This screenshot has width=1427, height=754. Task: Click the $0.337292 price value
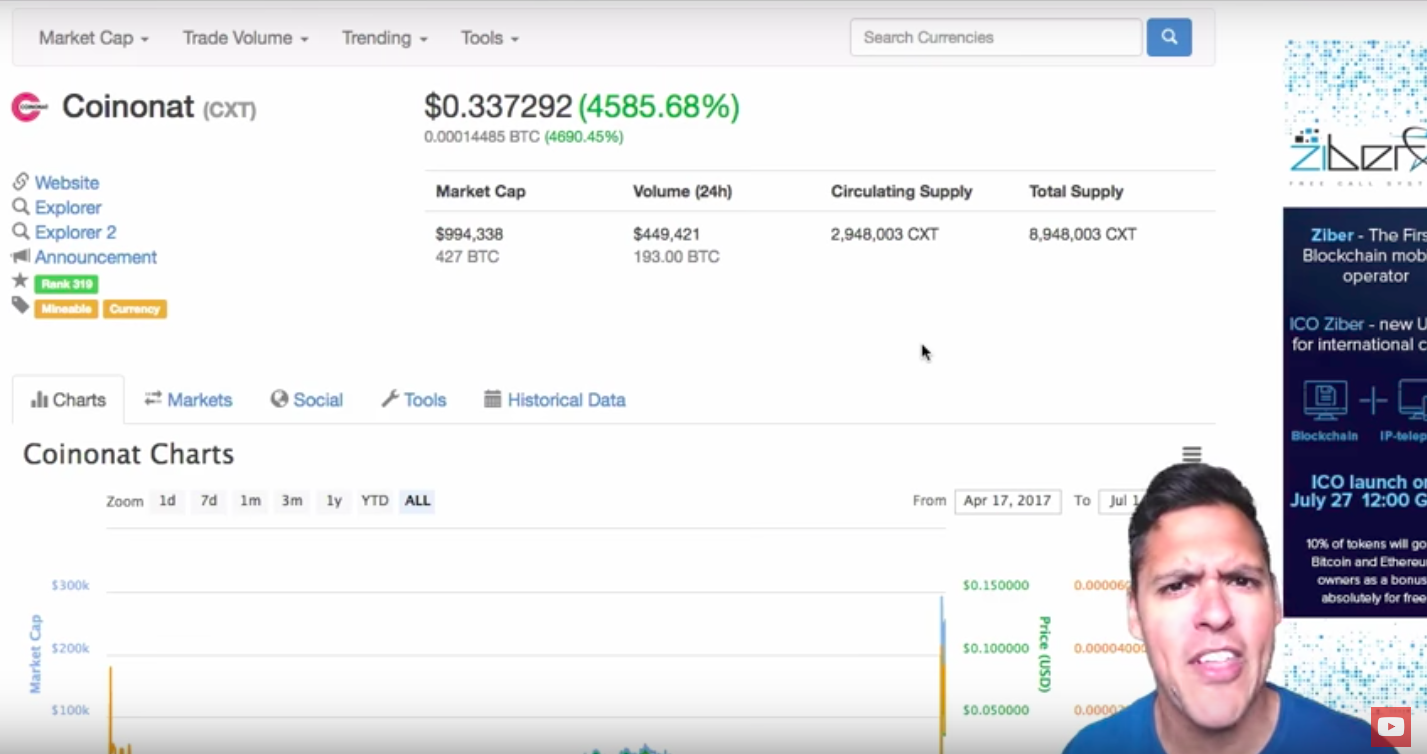pyautogui.click(x=498, y=107)
